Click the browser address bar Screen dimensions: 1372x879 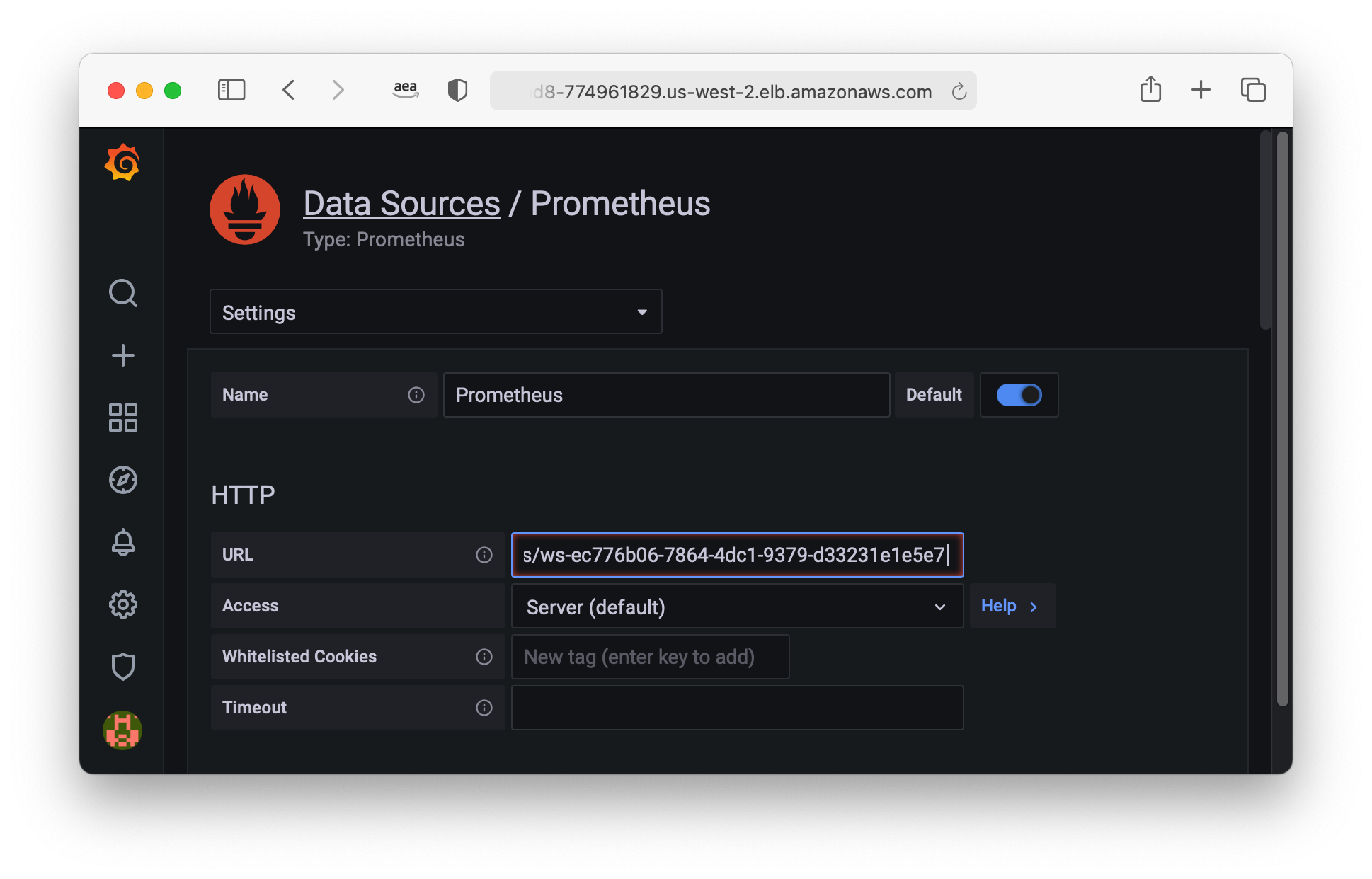coord(733,91)
